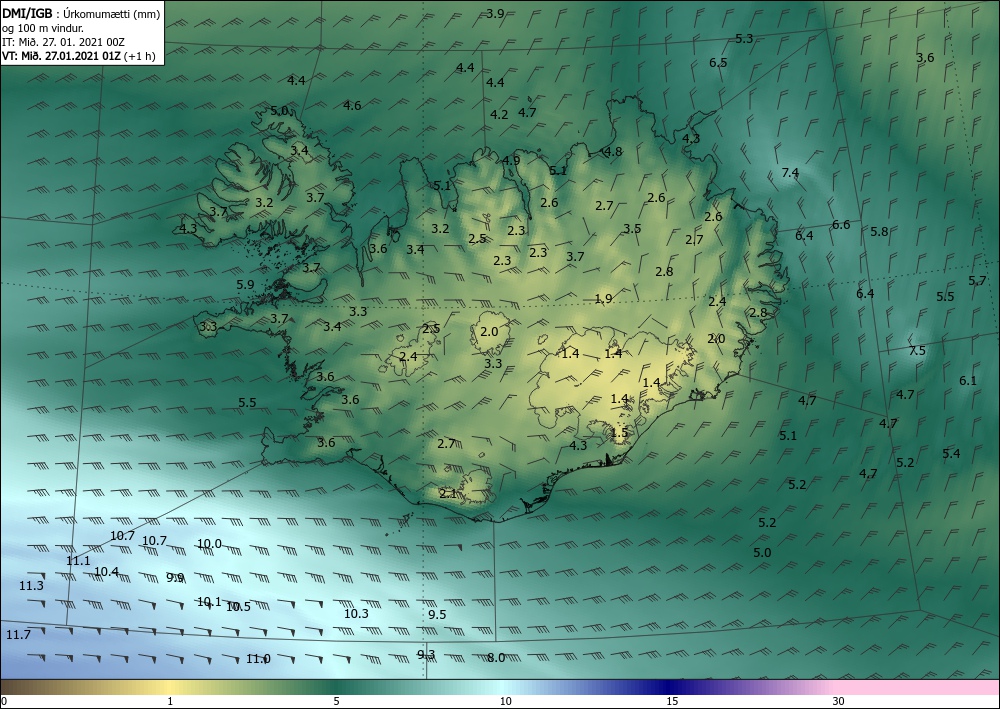The image size is (1000, 709).
Task: Click the color scale tick label '15'
Action: (672, 701)
